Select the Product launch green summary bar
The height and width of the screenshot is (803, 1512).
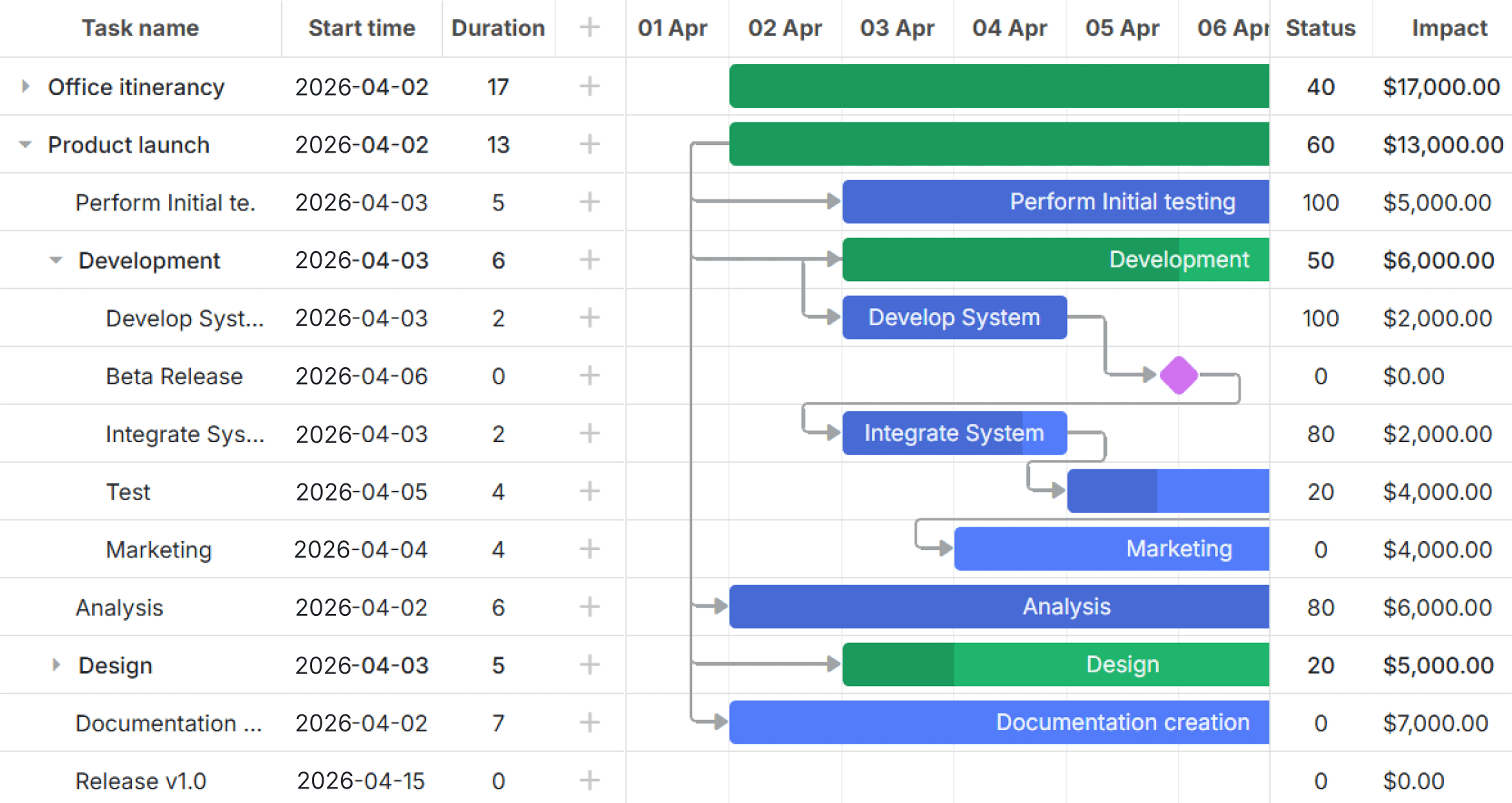(x=999, y=144)
